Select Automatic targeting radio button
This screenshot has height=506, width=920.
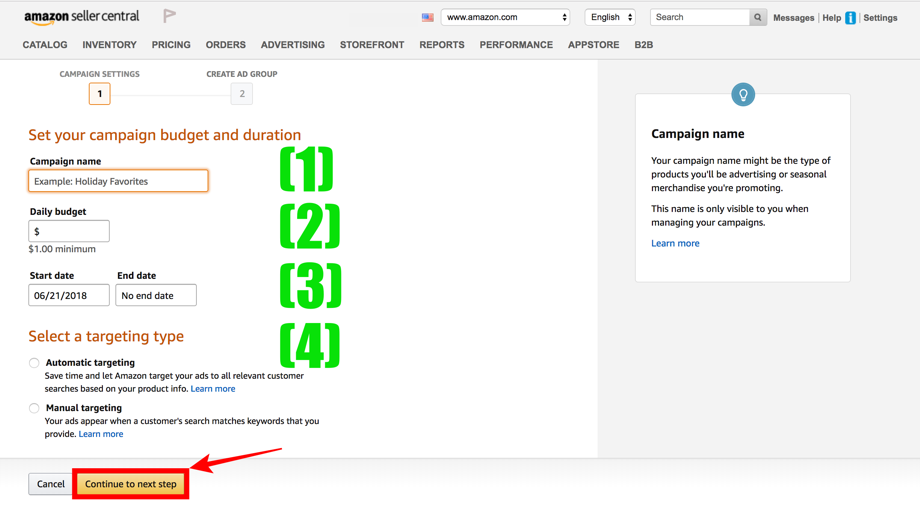pyautogui.click(x=34, y=363)
